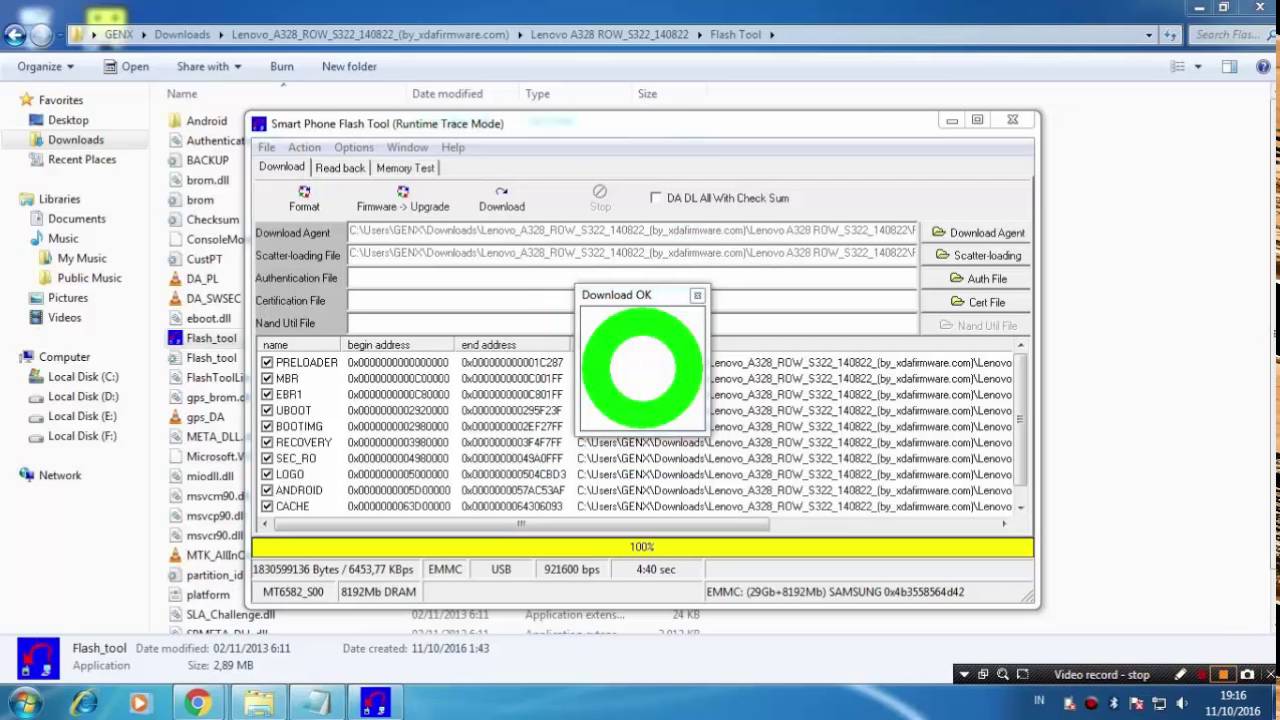Select the Flash_tool application file with blue icon
1280x720 pixels.
[204, 338]
